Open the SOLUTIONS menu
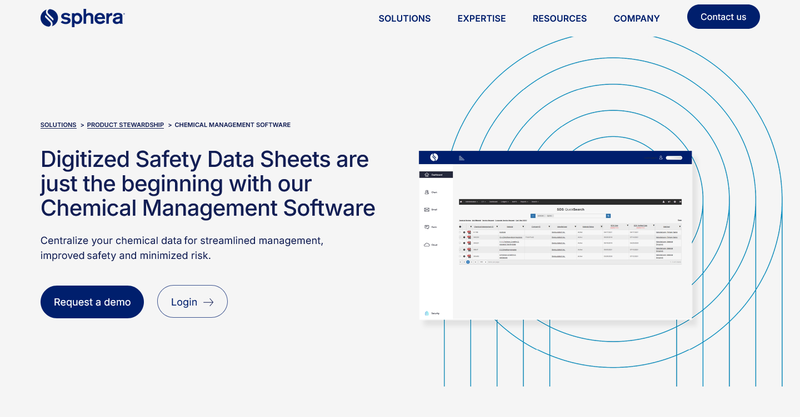 pyautogui.click(x=405, y=18)
